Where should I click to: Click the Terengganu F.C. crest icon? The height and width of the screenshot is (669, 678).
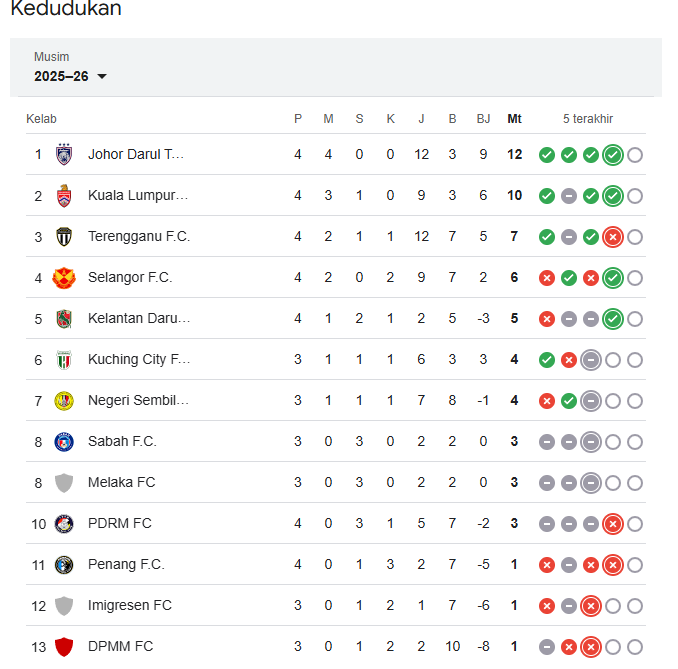click(64, 237)
